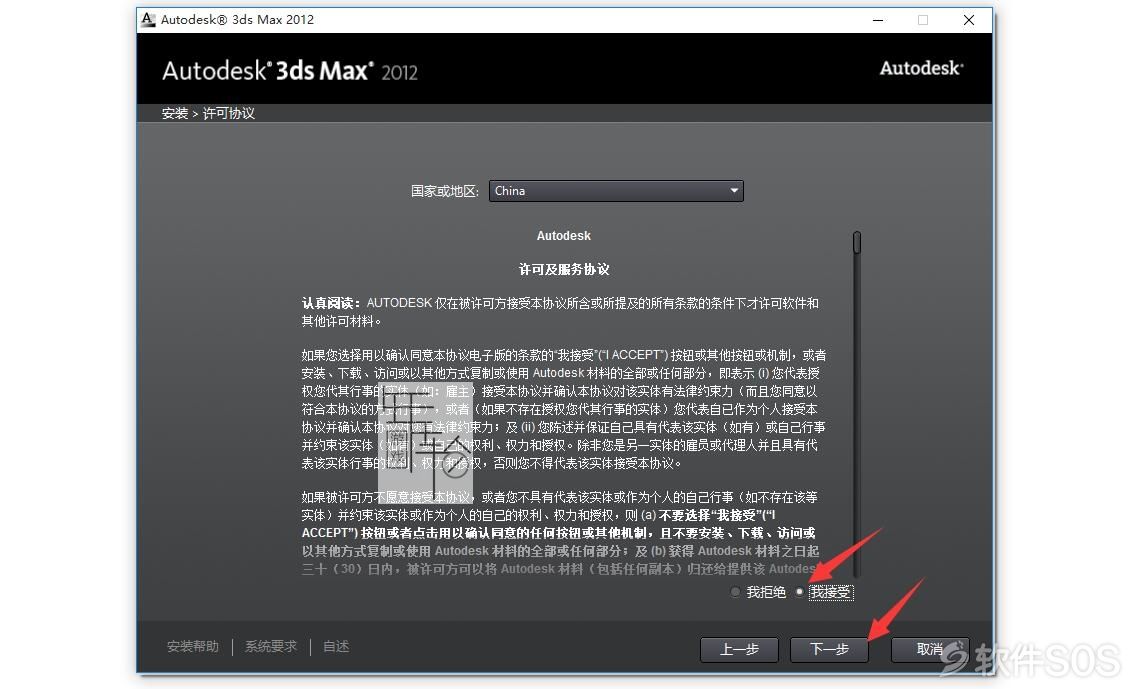The image size is (1137, 689).
Task: Click the 取消 (Cancel) button
Action: 930,649
